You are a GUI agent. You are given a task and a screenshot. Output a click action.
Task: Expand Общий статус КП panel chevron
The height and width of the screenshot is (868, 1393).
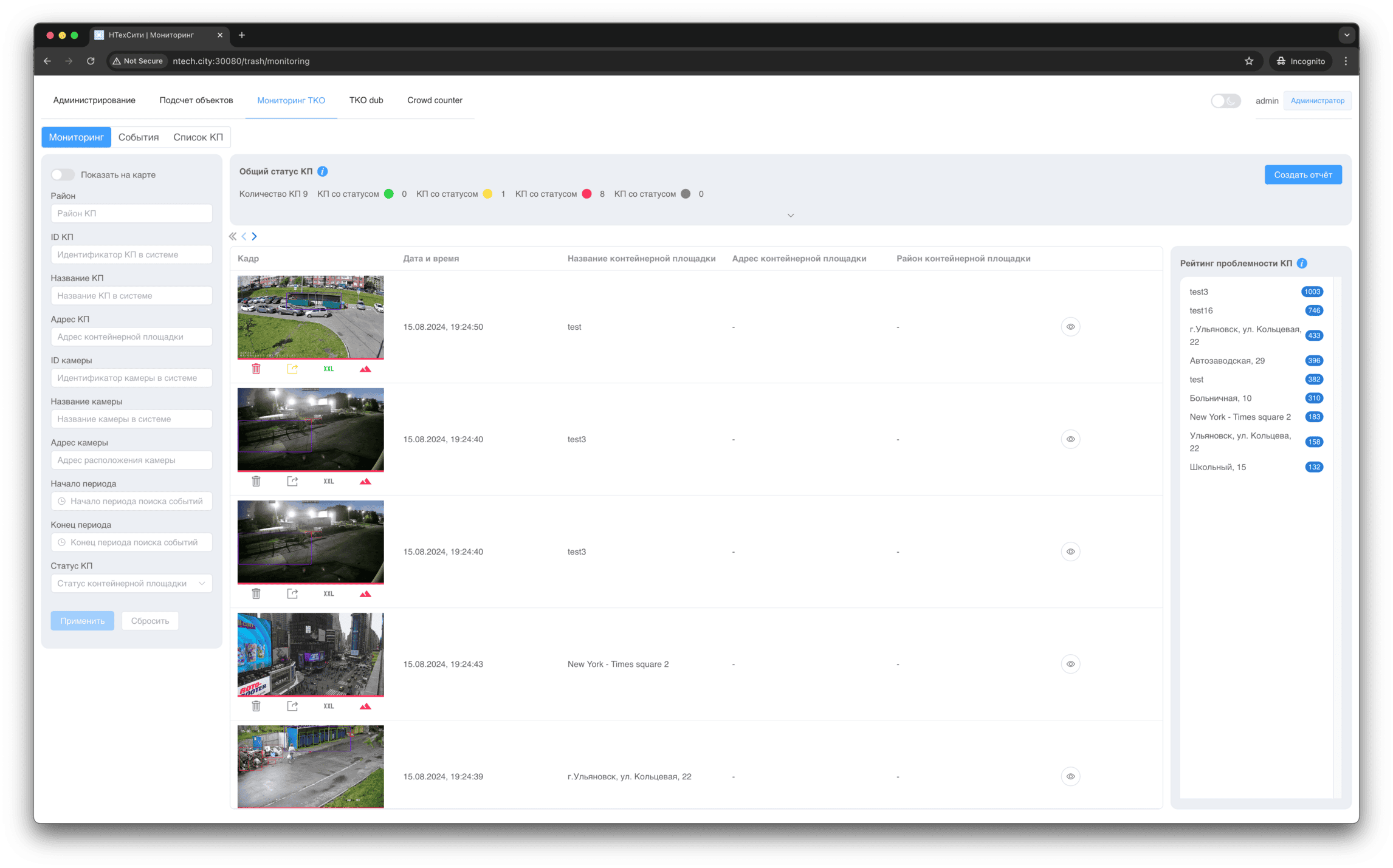click(x=790, y=215)
